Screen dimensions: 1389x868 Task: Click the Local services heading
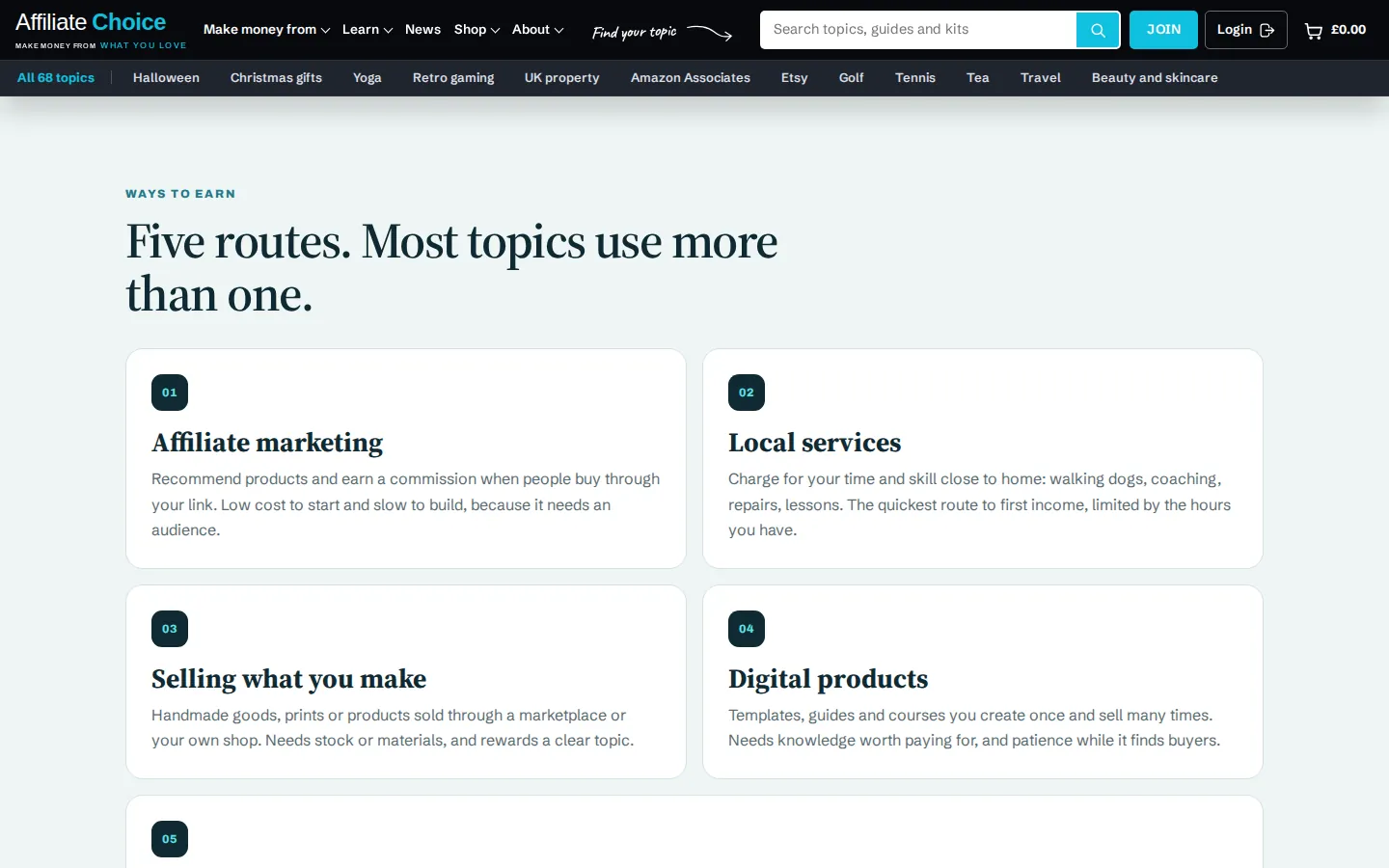click(x=815, y=443)
